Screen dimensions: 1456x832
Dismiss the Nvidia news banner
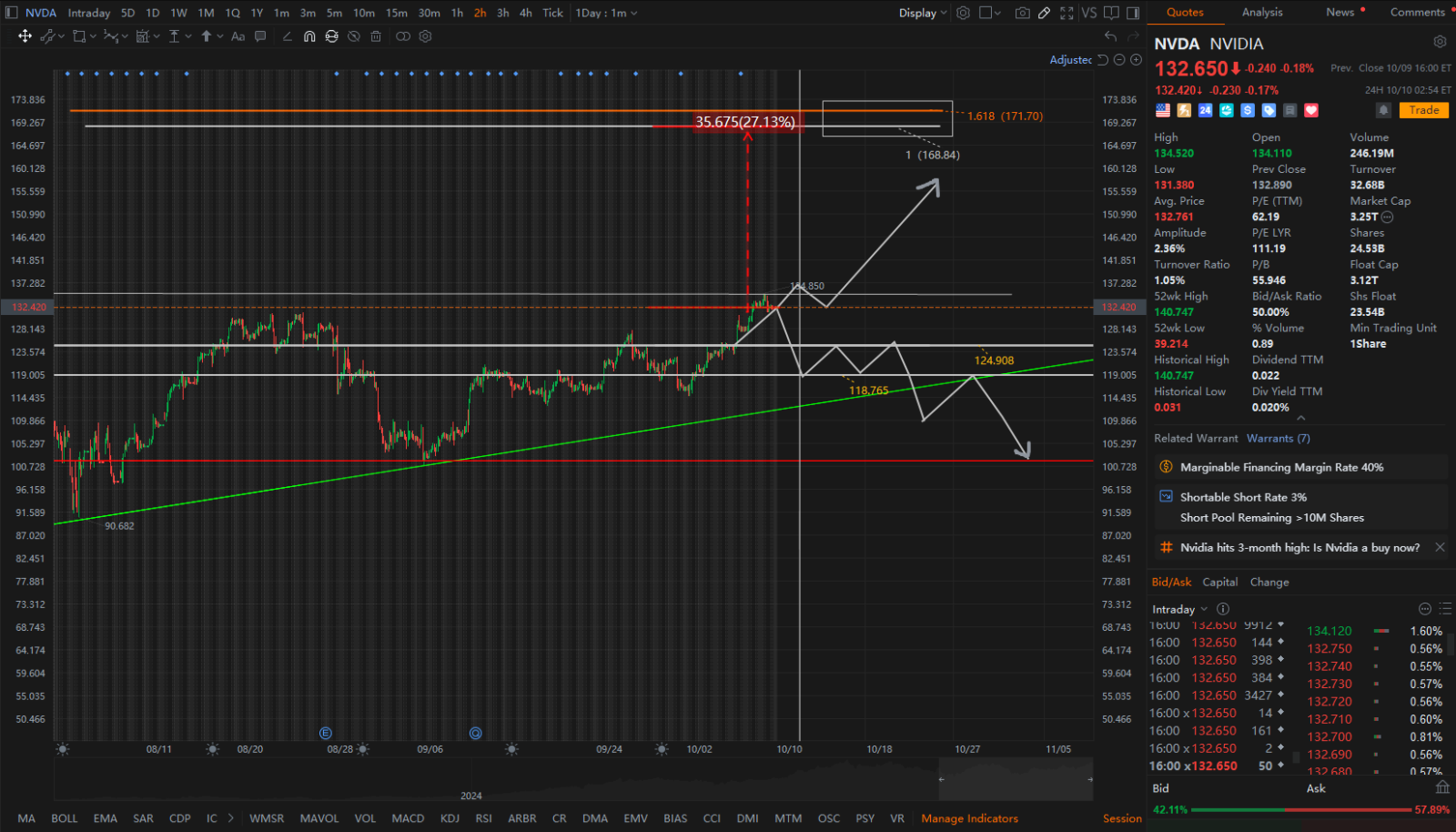(x=1440, y=547)
